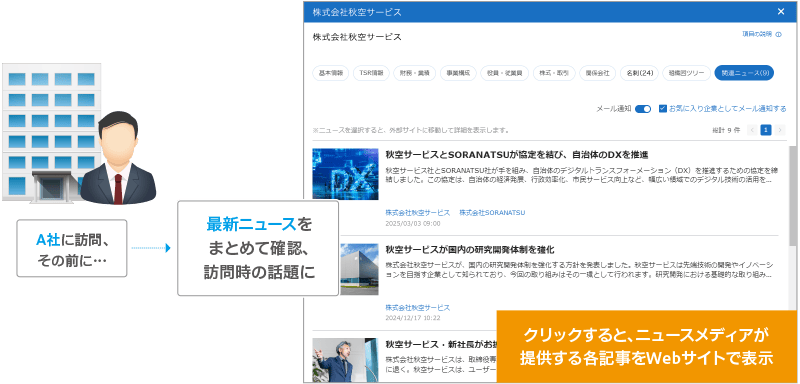Open the 項目の説明 help link
The width and height of the screenshot is (800, 384).
coord(757,34)
